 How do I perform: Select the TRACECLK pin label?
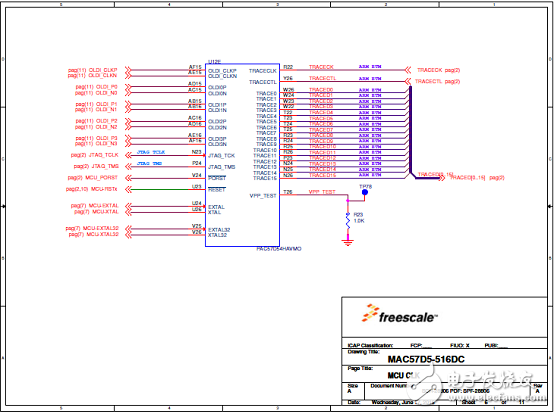[x=263, y=71]
